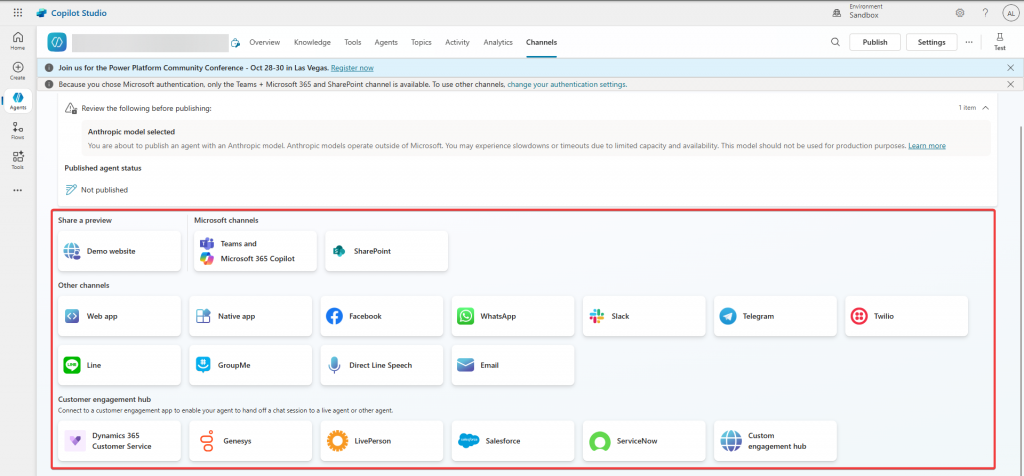Viewport: 1024px width, 476px height.
Task: Show more sidebar items ellipsis
Action: click(x=18, y=190)
